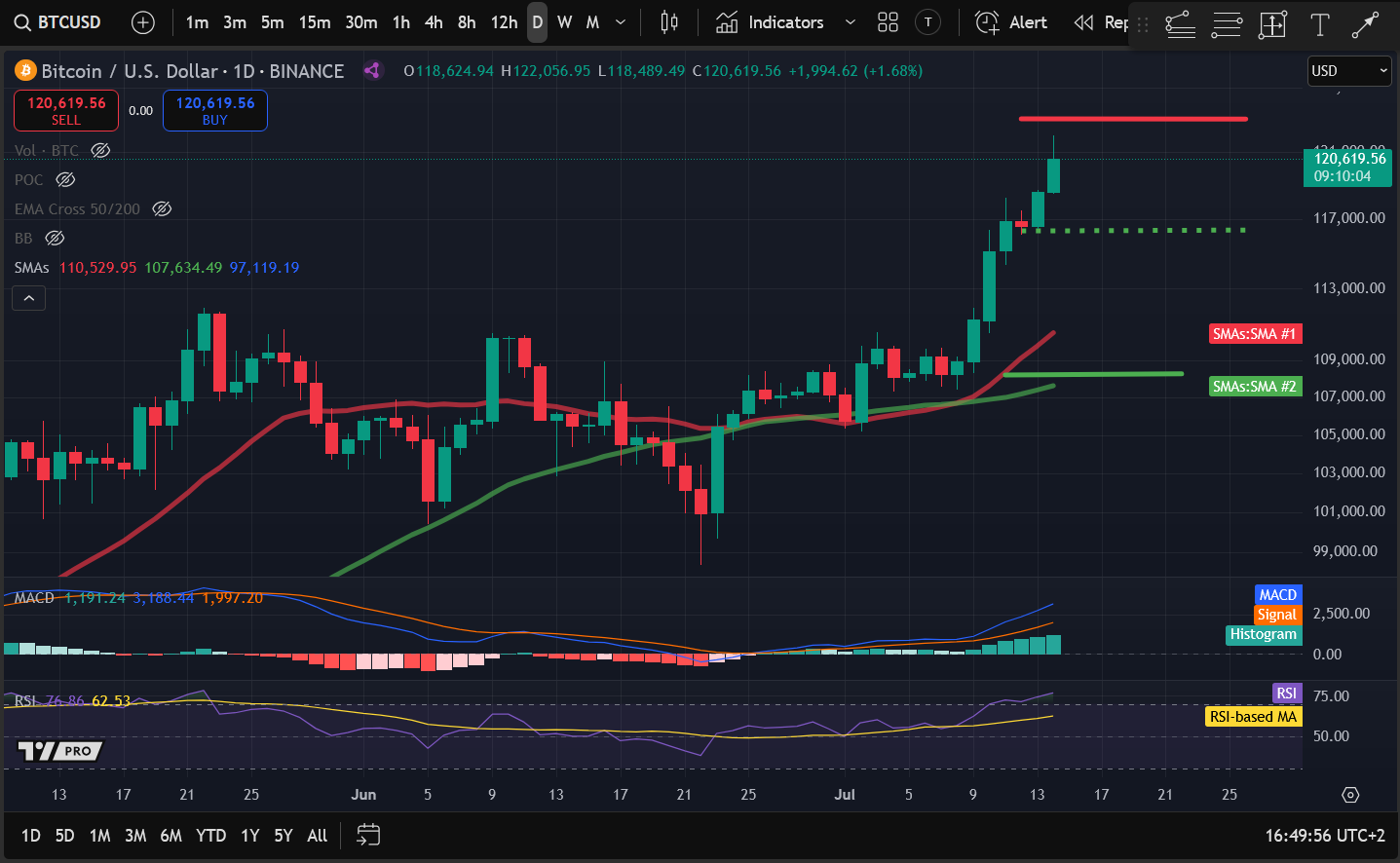This screenshot has height=863, width=1400.
Task: Click the SELL 120,619.56 button
Action: (66, 110)
